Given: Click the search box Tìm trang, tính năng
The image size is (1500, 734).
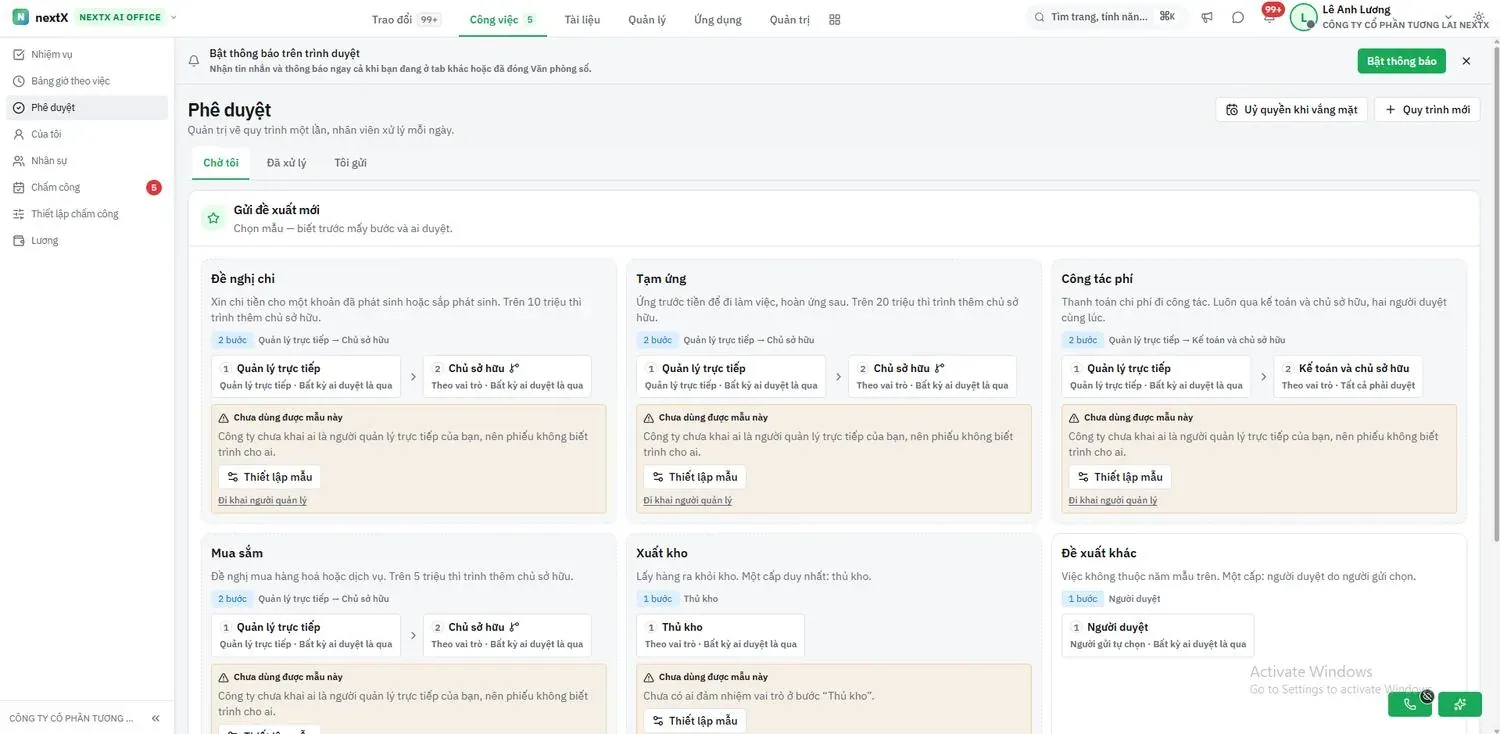Looking at the screenshot, I should click(x=1106, y=17).
